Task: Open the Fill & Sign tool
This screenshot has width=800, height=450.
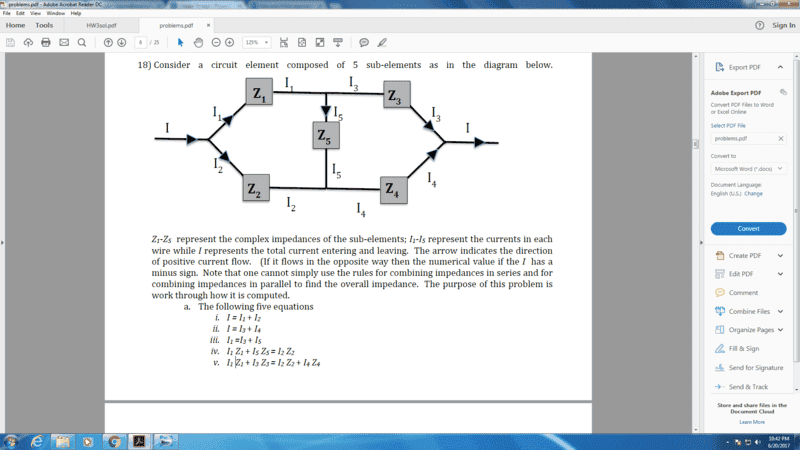Action: click(x=746, y=348)
